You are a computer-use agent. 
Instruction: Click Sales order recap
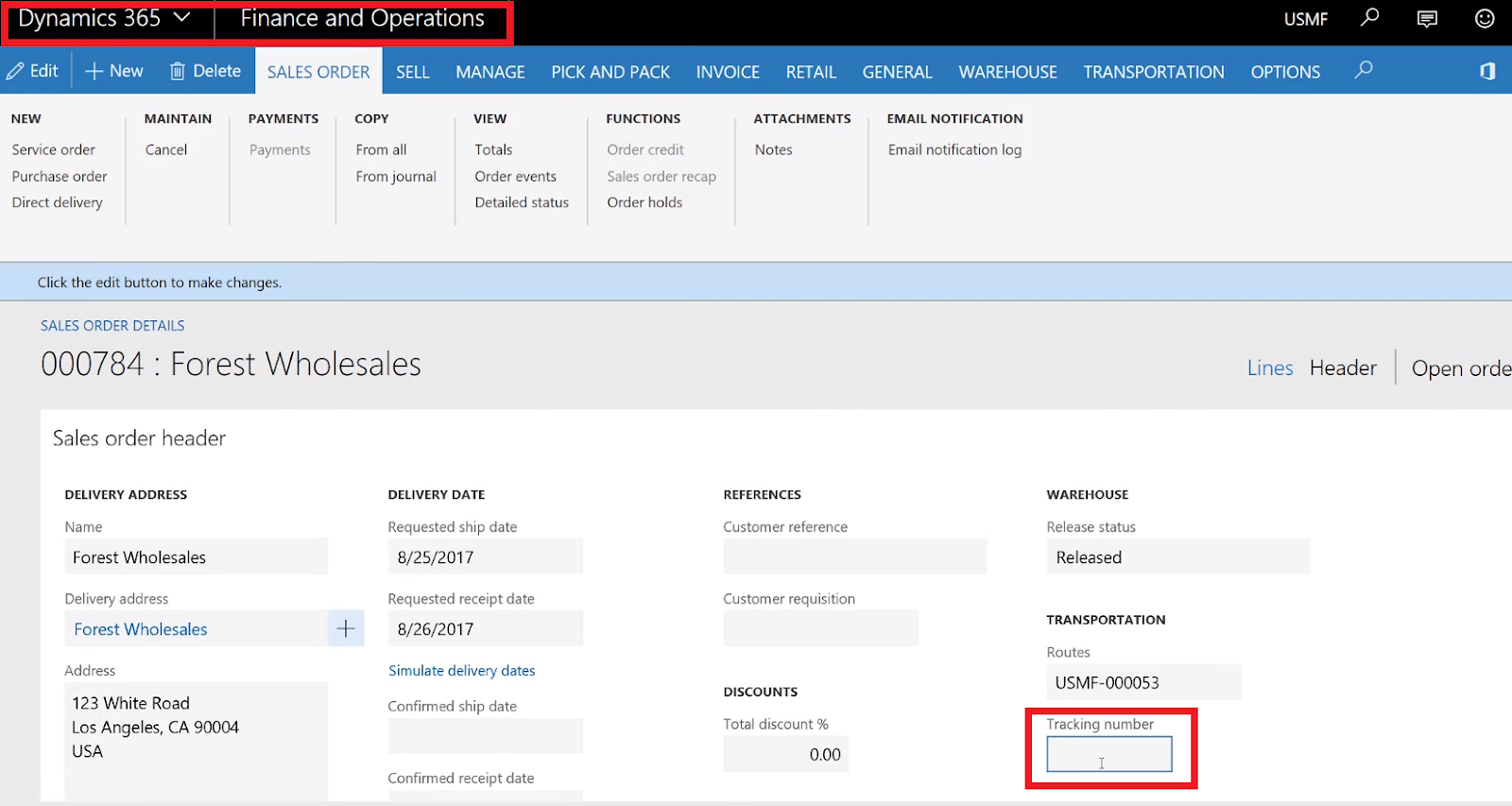(x=661, y=176)
